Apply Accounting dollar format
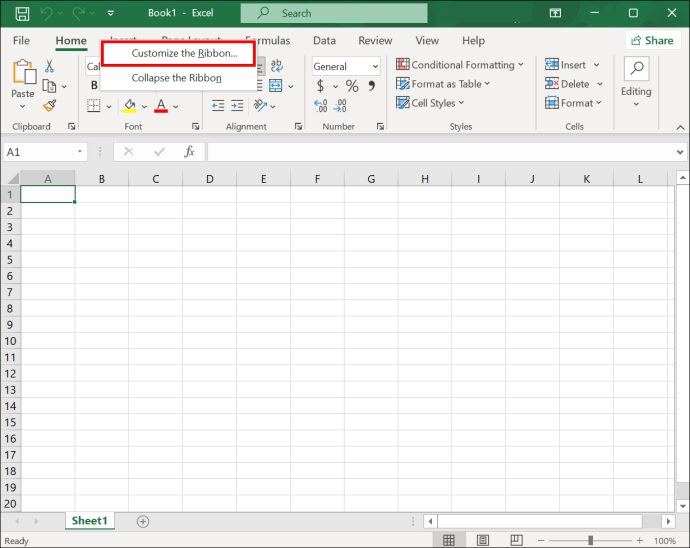The image size is (690, 548). pyautogui.click(x=320, y=85)
